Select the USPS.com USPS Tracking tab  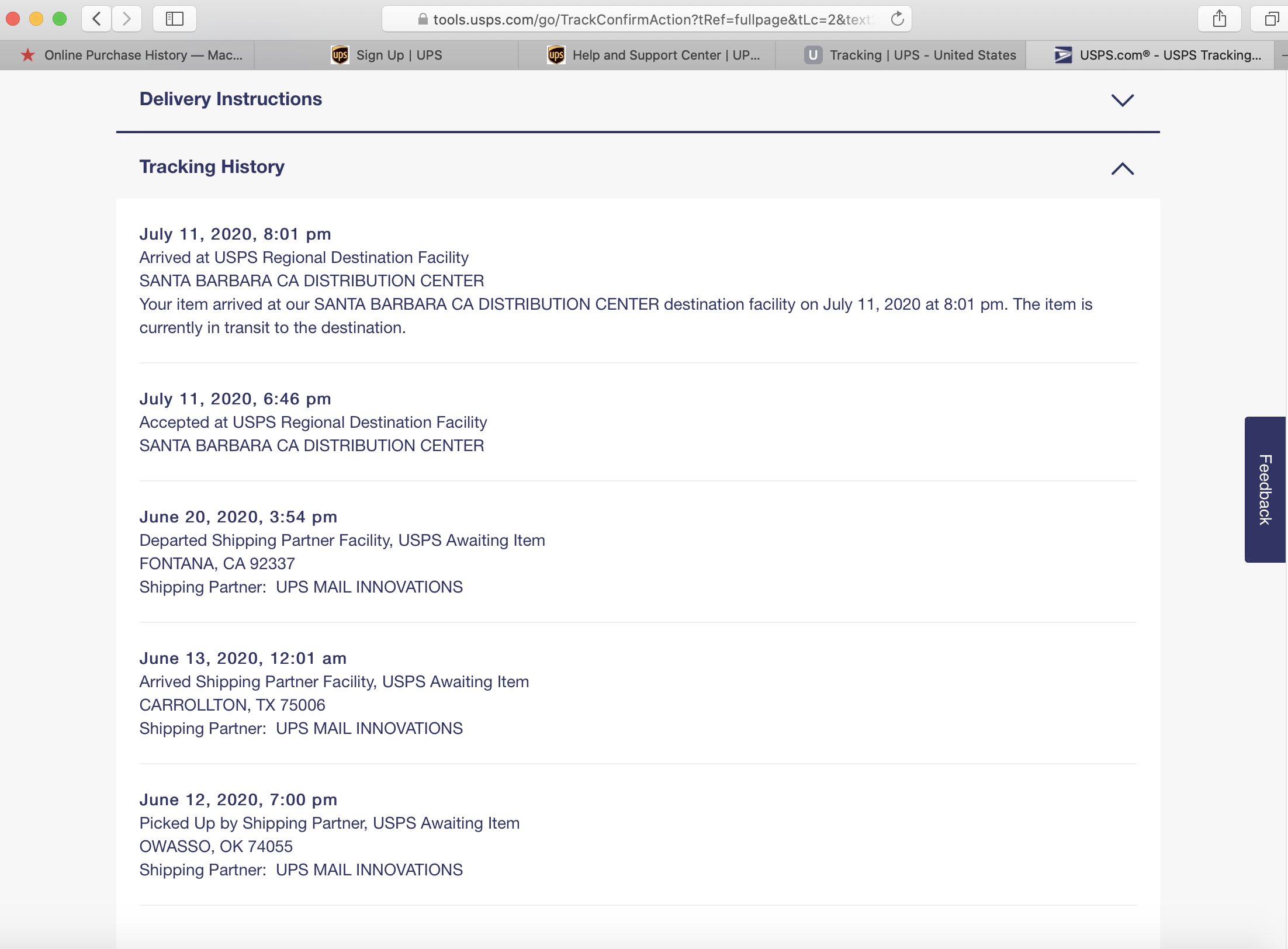[x=1149, y=55]
